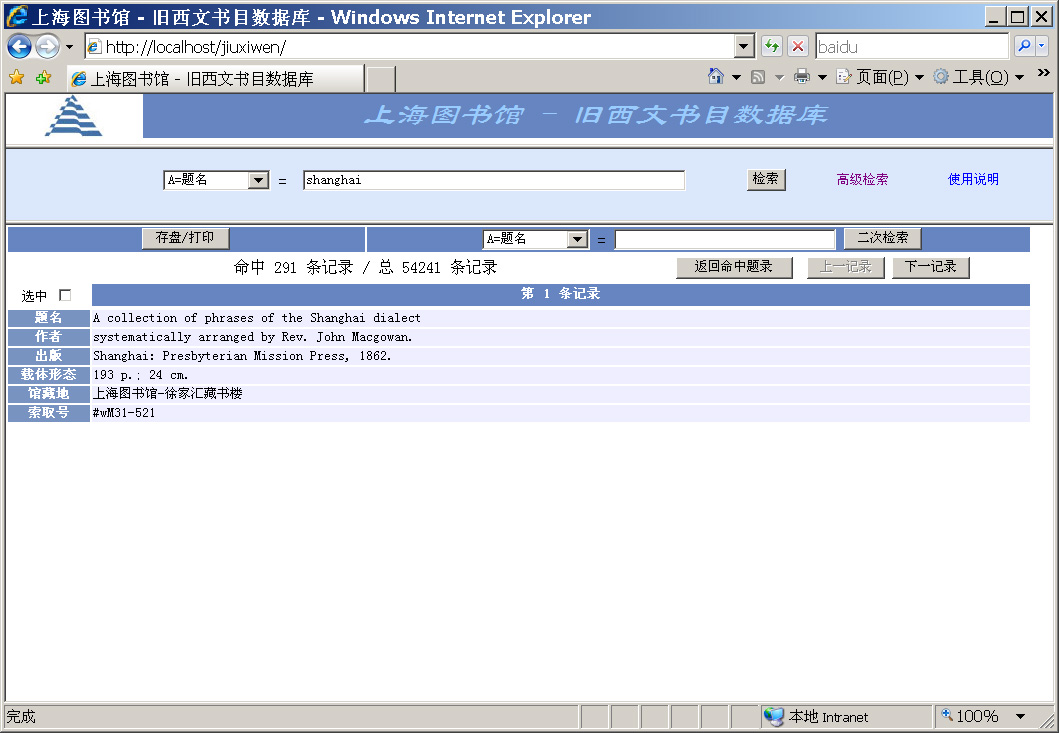This screenshot has height=733, width=1059.
Task: Click the author text 'systematically arranged by Rev. John Macgowan.'
Action: 253,336
